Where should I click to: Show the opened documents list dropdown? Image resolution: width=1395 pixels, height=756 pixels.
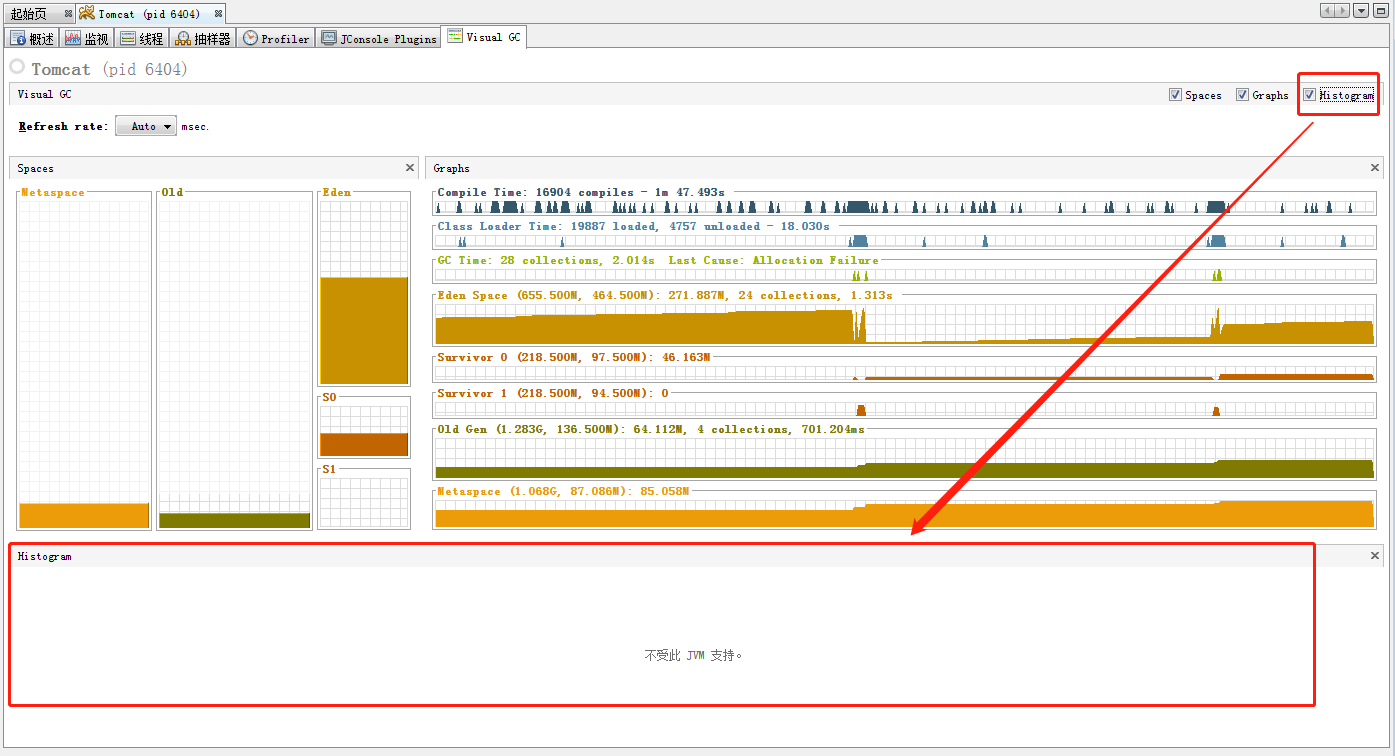pos(1361,11)
